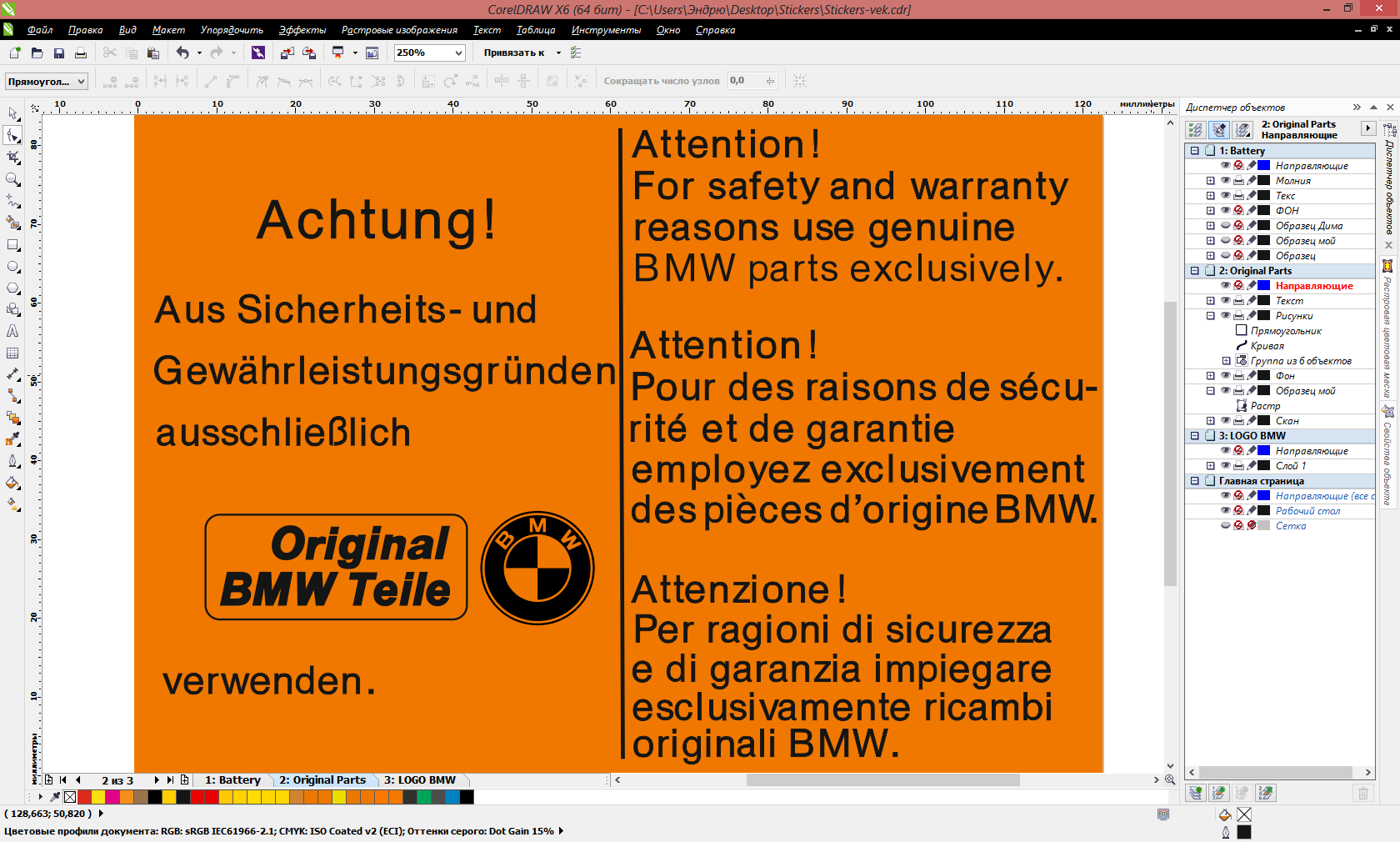Select the Color Eyedropper tool

12,439
